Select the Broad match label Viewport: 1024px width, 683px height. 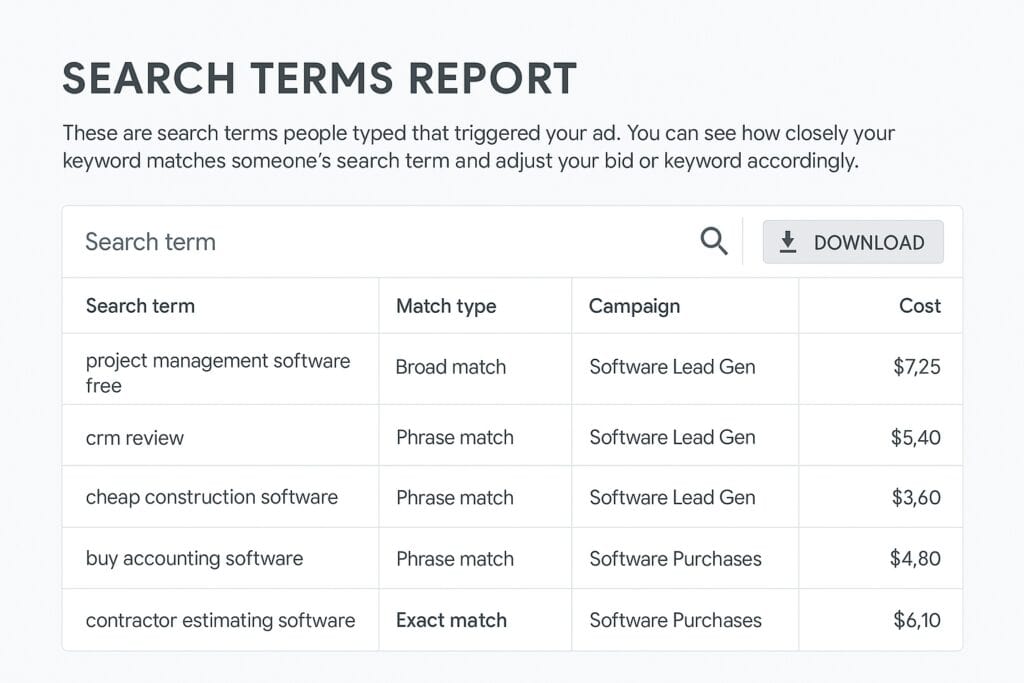[451, 368]
